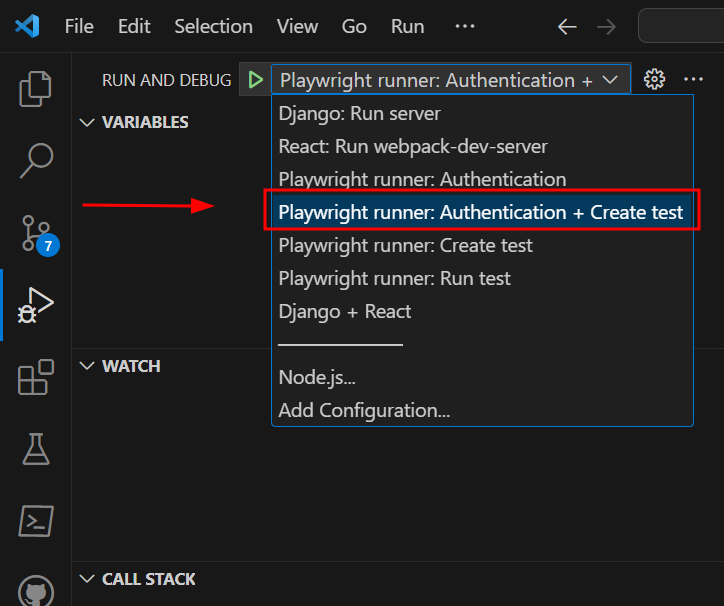Collapse the WATCH section
This screenshot has height=606, width=724.
(87, 366)
